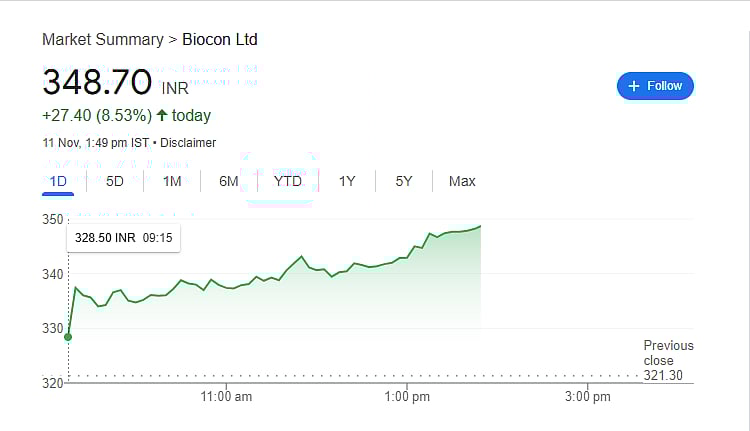Click the plus icon on the Follow button
750x431 pixels.
click(x=633, y=86)
